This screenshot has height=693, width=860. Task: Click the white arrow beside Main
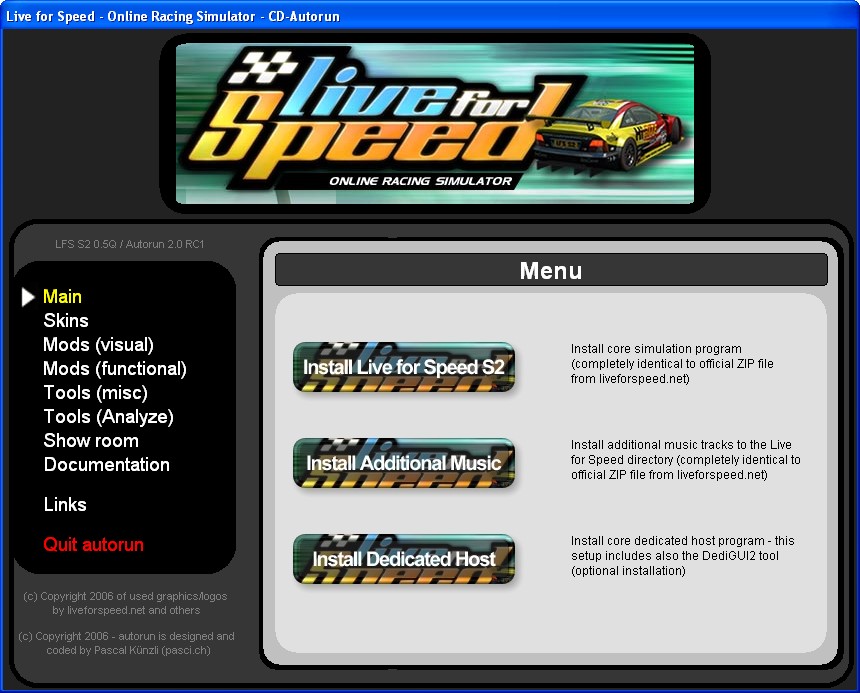pyautogui.click(x=28, y=297)
